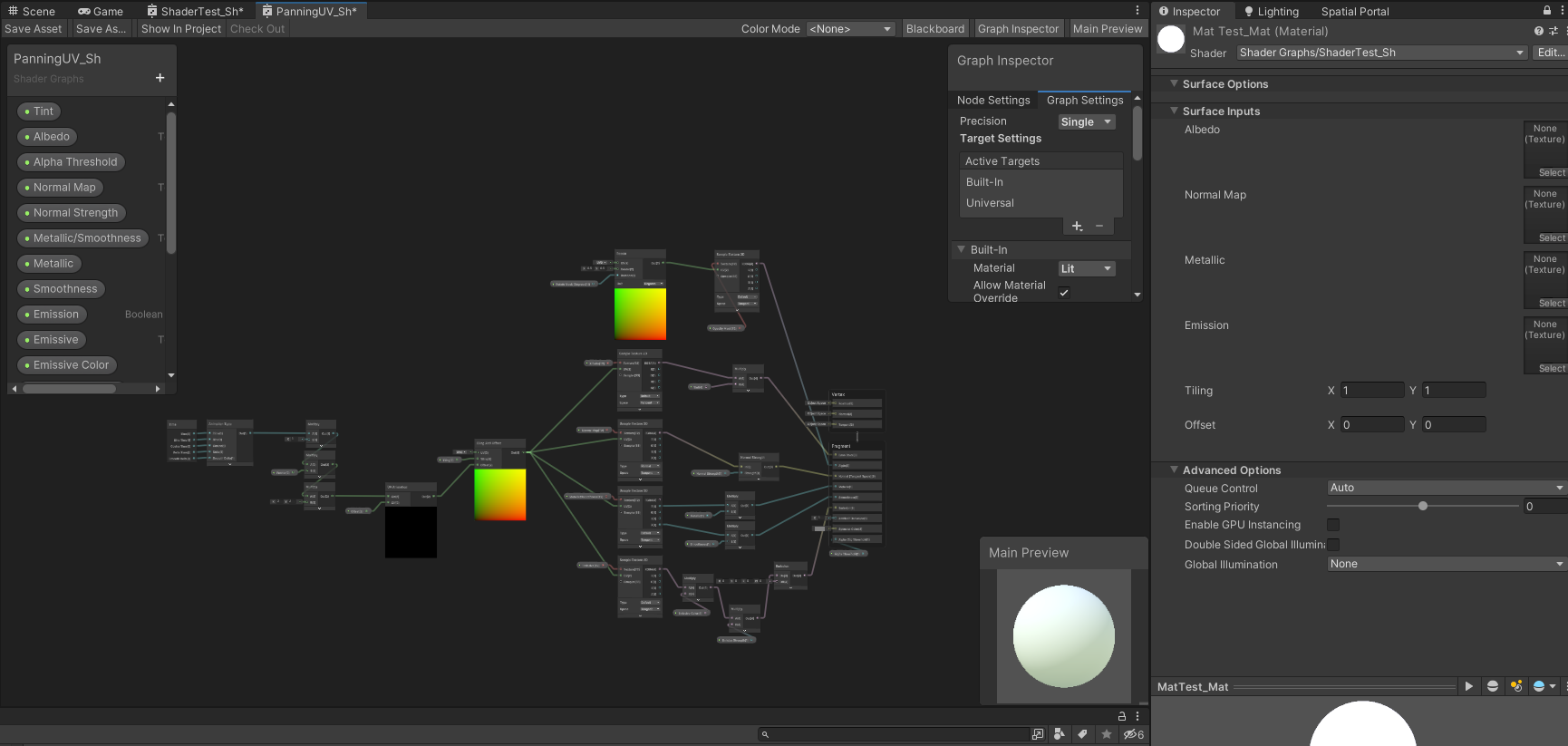This screenshot has width=1568, height=746.
Task: Open the Shader selection dropdown
Action: point(1381,53)
